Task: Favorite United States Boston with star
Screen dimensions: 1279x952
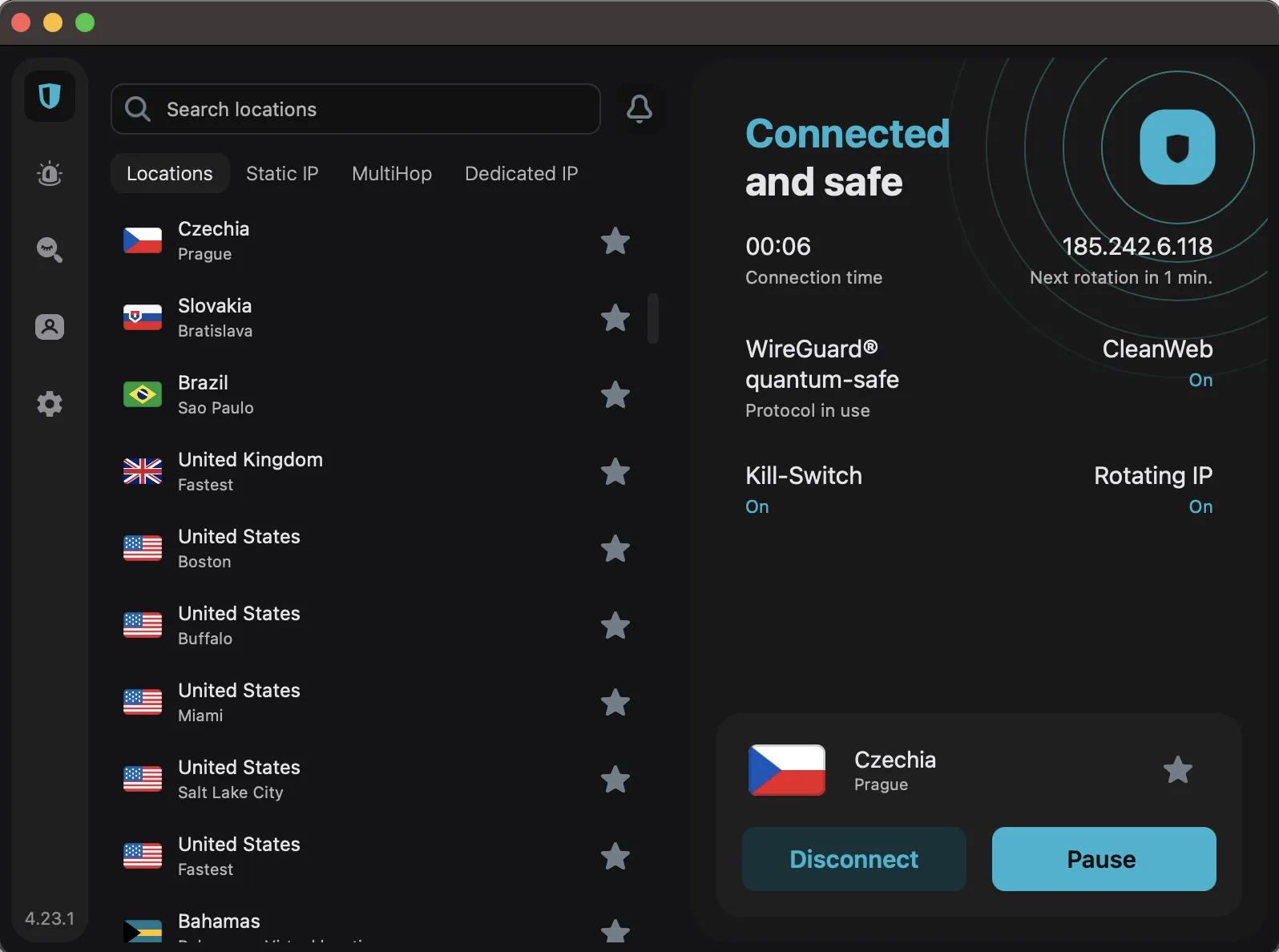Action: click(x=615, y=548)
